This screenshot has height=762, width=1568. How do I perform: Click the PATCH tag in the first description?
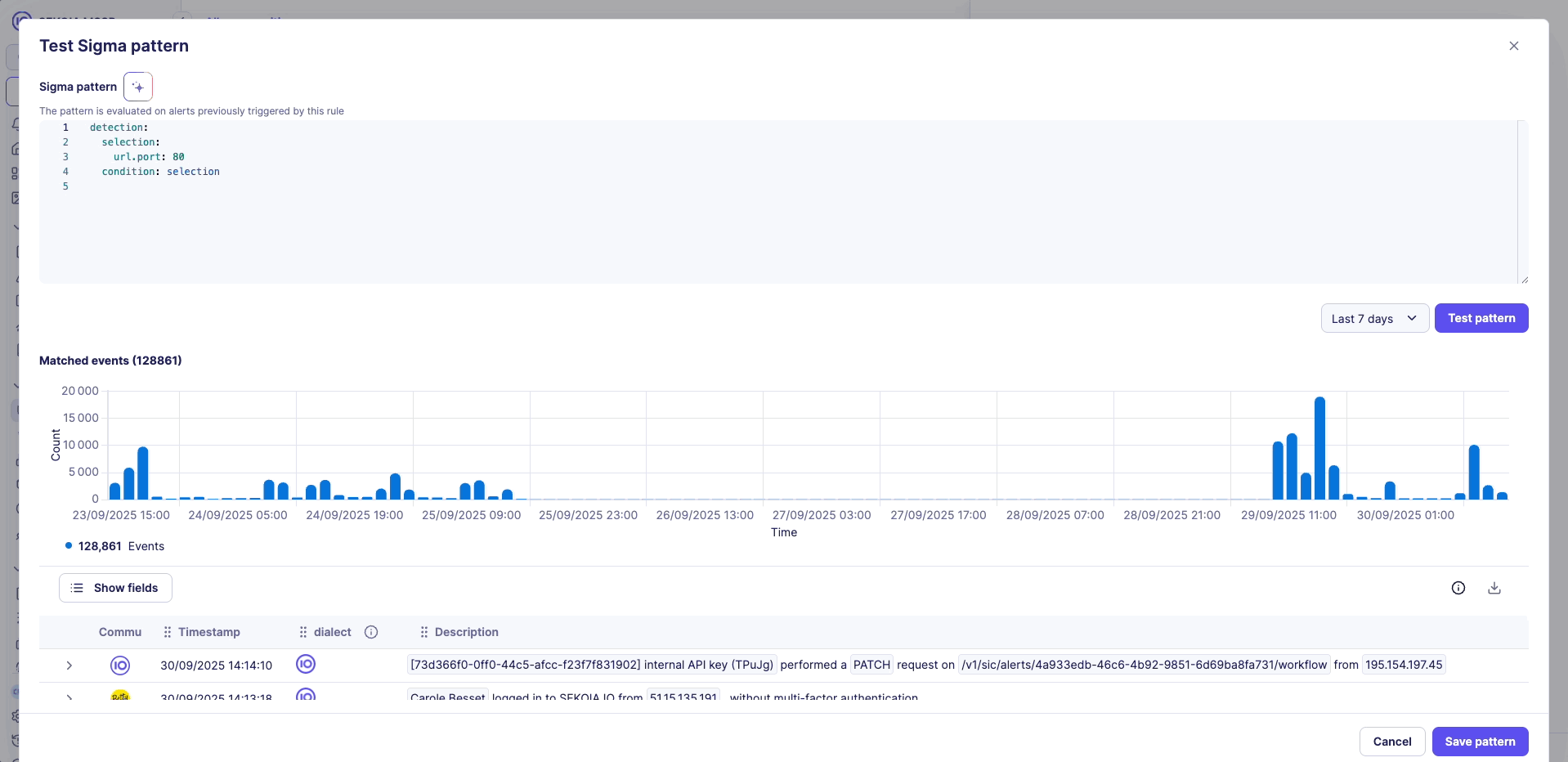click(871, 665)
